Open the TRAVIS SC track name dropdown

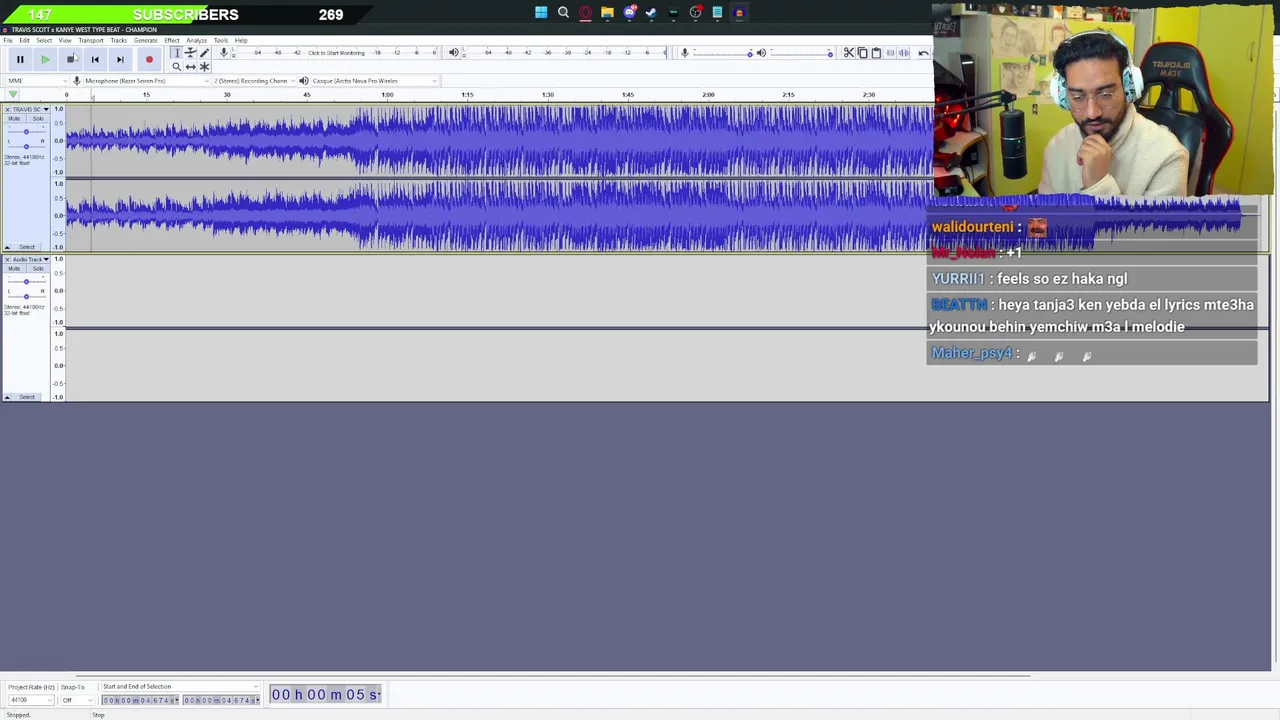pos(31,109)
